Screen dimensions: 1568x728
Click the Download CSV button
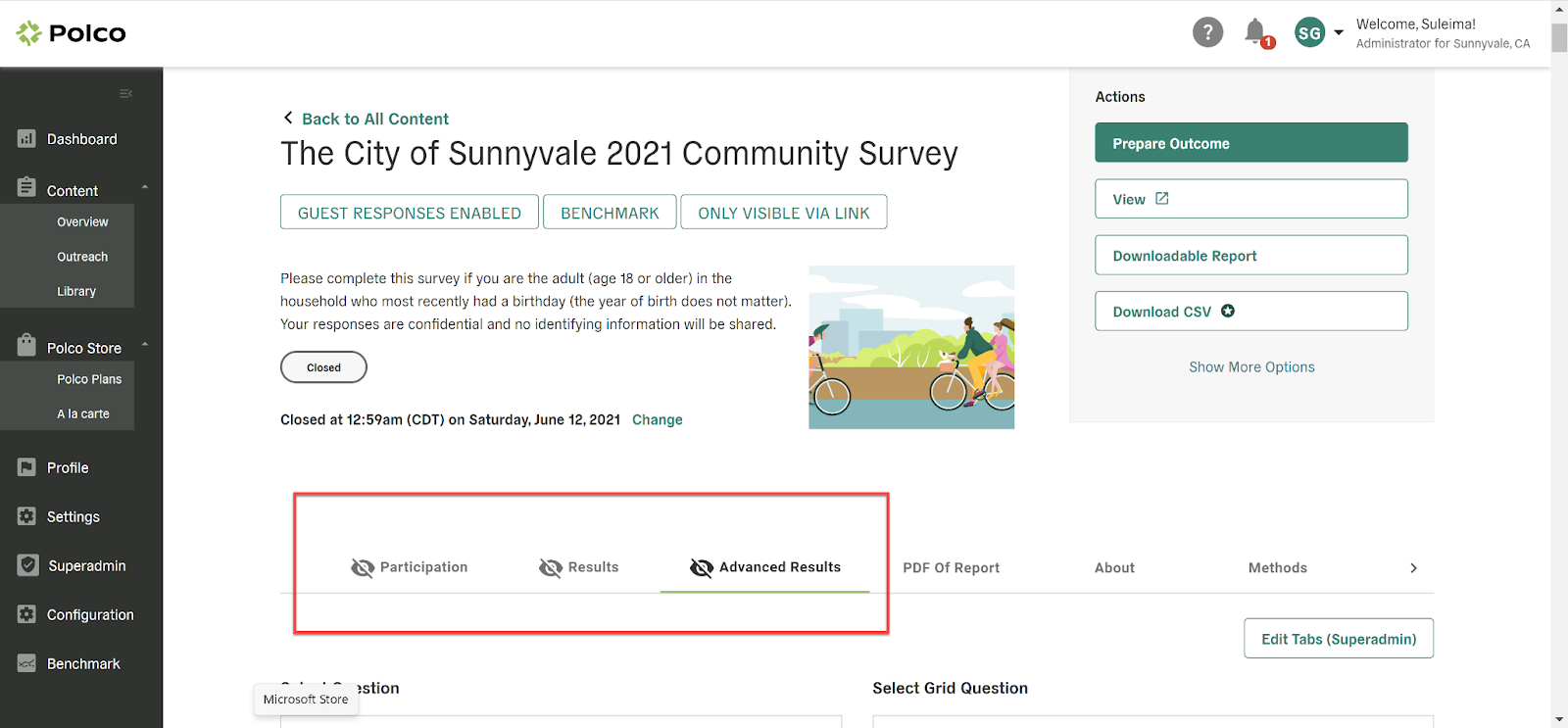pos(1251,312)
